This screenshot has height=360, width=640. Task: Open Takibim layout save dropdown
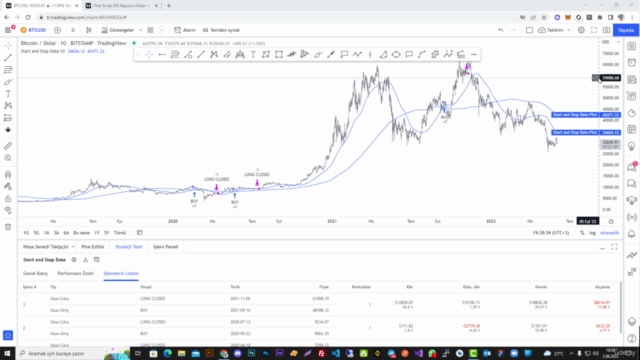pos(554,30)
